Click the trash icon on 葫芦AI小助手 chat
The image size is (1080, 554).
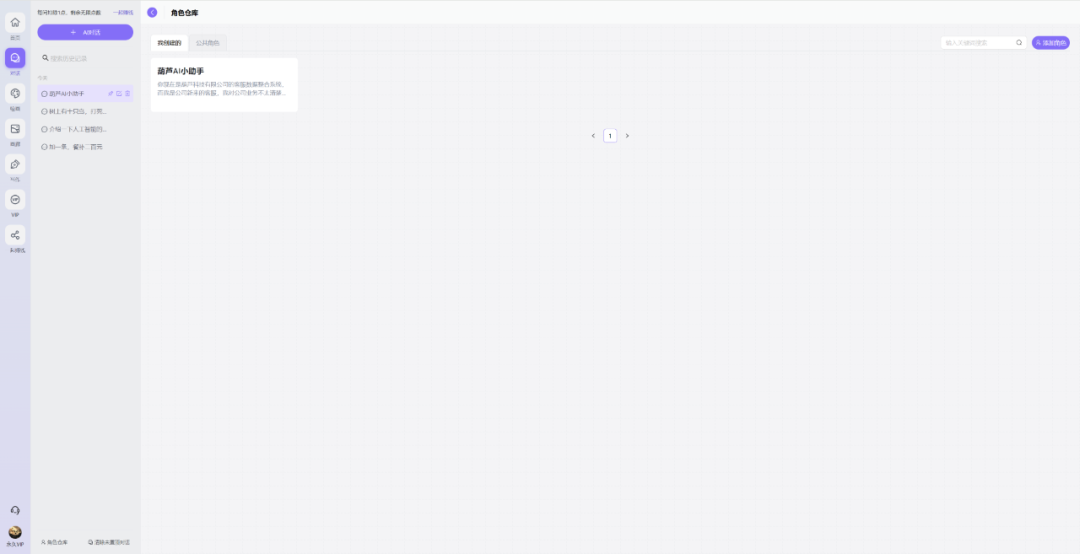pos(127,94)
